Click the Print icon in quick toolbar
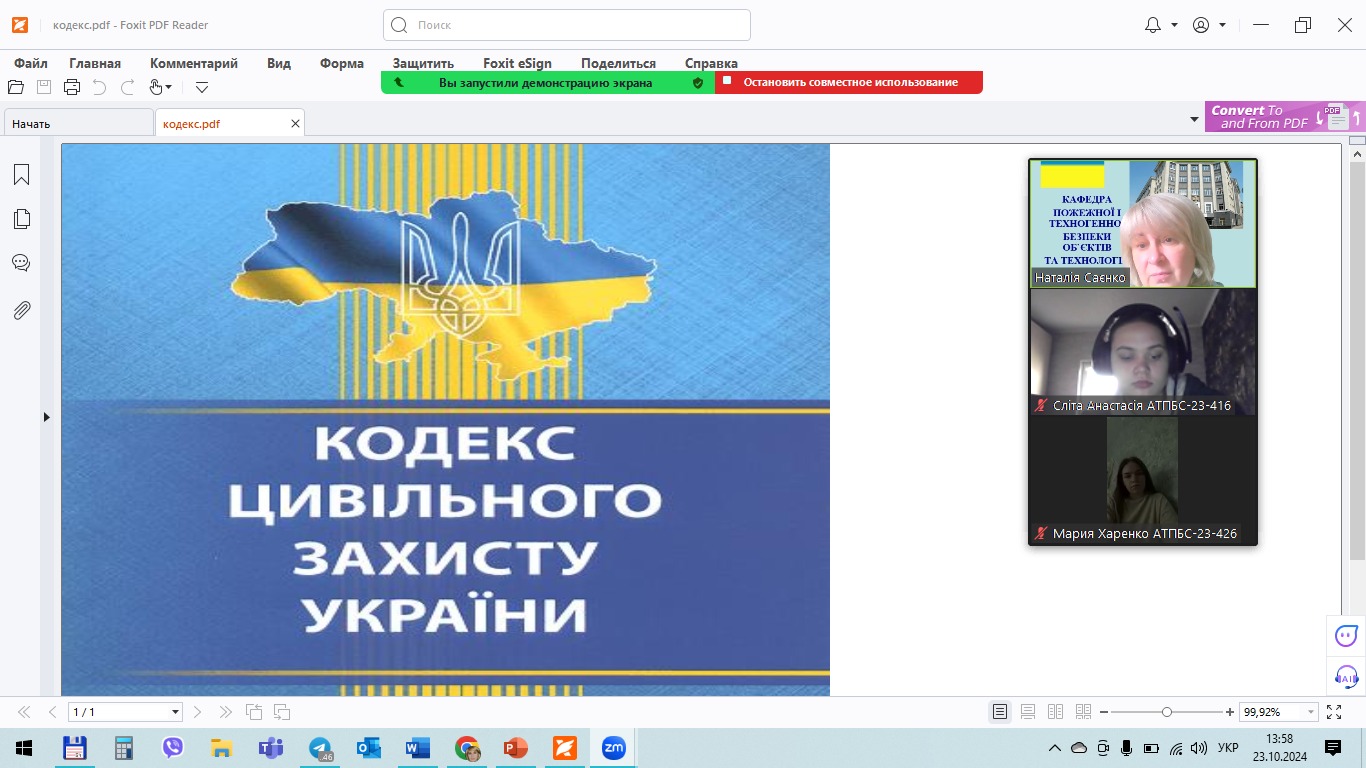Viewport: 1366px width, 768px height. pyautogui.click(x=72, y=87)
